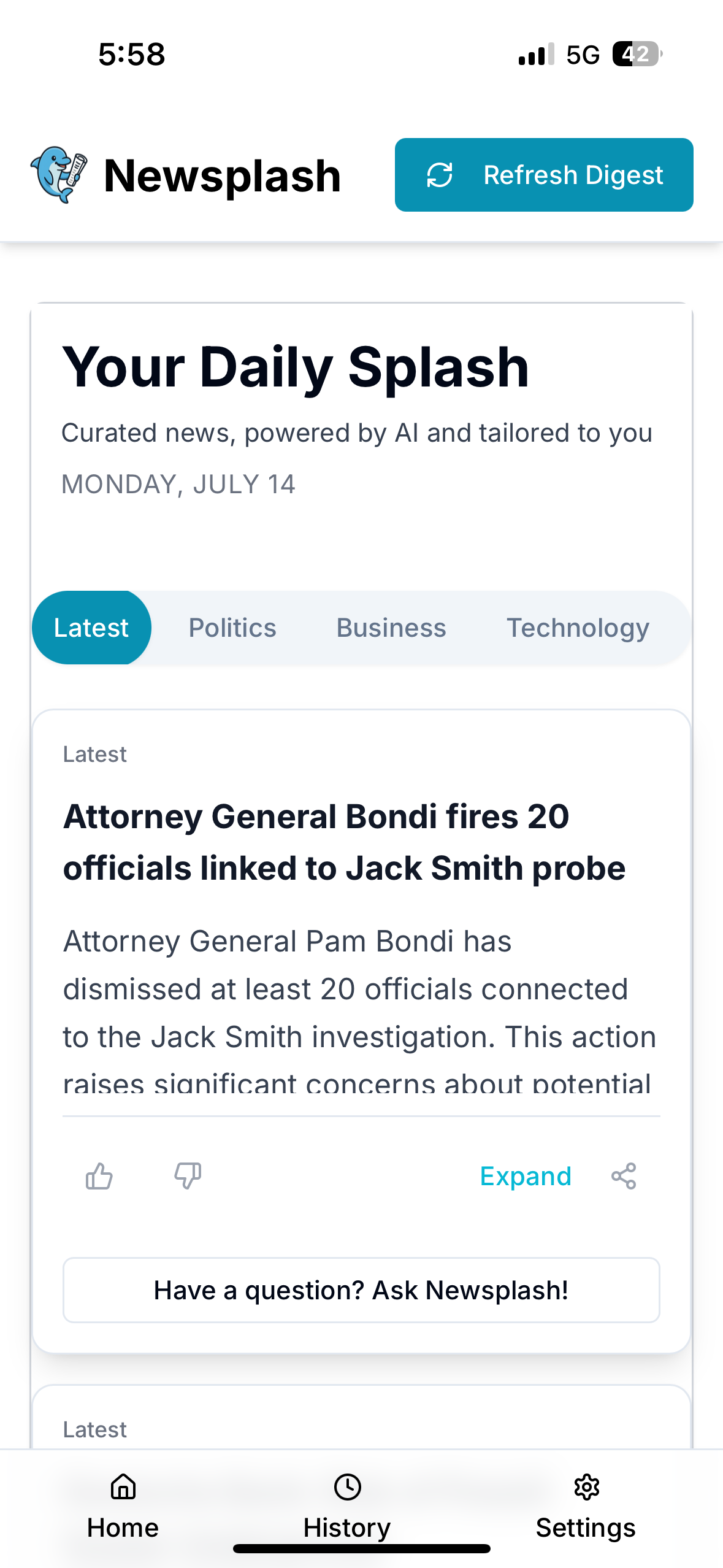Select the Latest category tab

pos(91,628)
